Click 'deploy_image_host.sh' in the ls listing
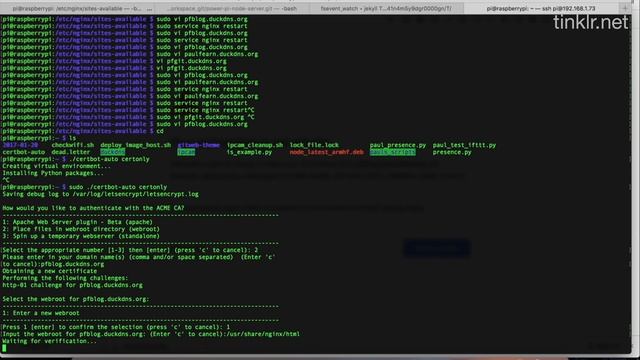 pyautogui.click(x=136, y=145)
